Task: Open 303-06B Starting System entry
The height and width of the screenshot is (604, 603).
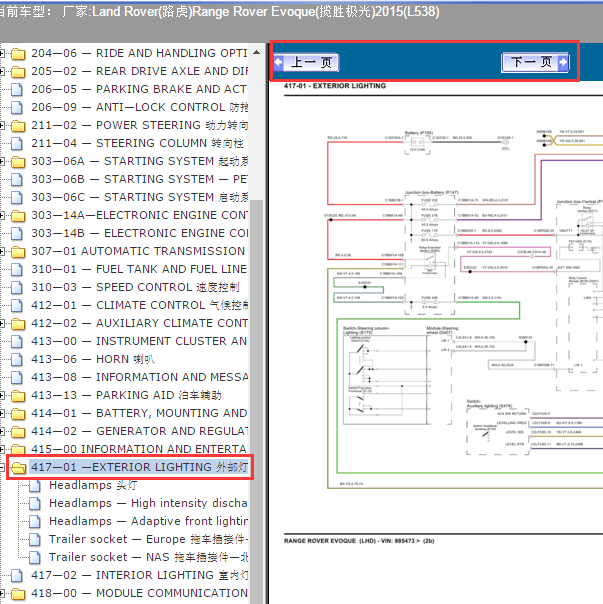Action: [x=139, y=180]
